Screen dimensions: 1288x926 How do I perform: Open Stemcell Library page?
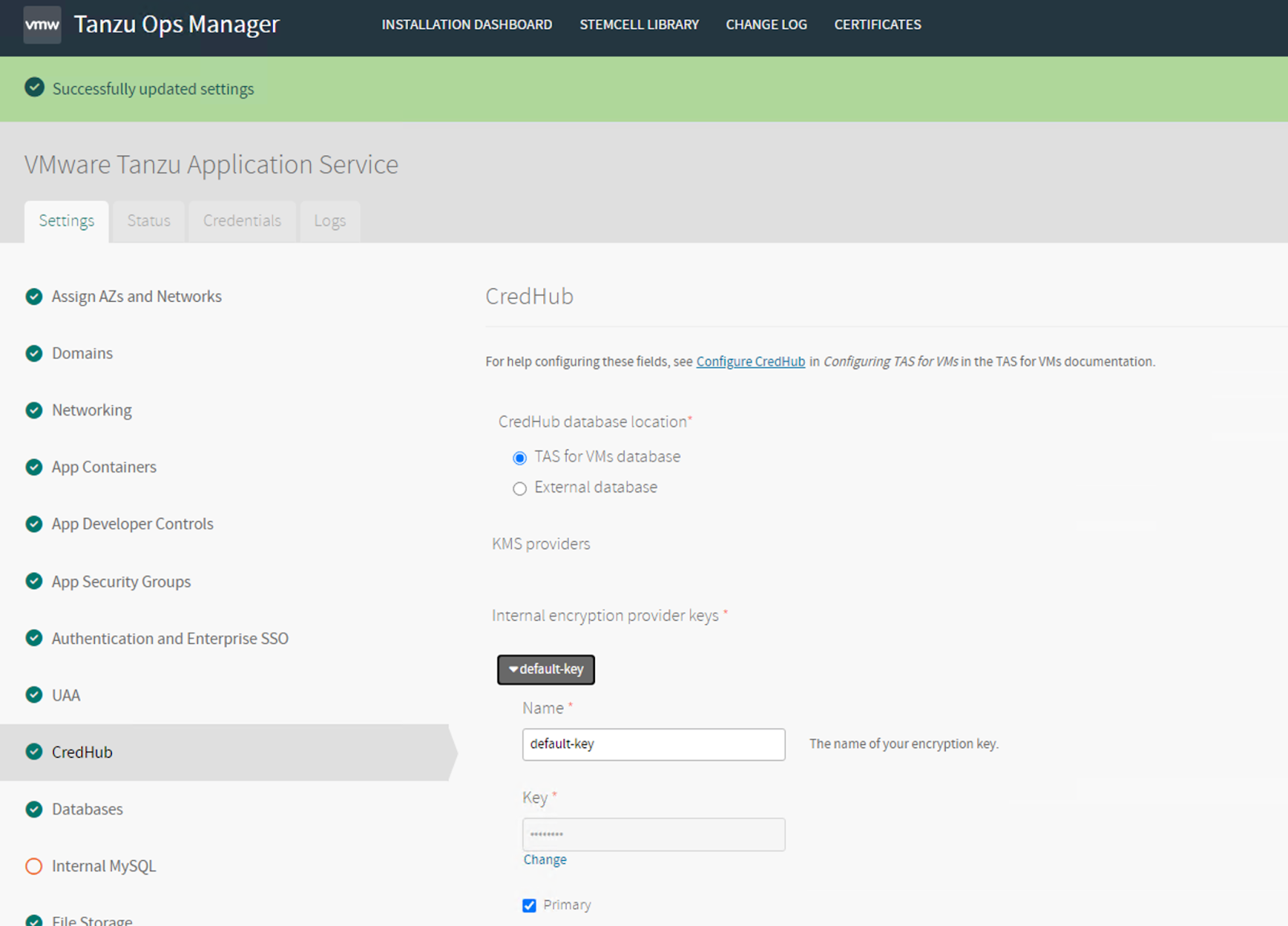[x=639, y=25]
